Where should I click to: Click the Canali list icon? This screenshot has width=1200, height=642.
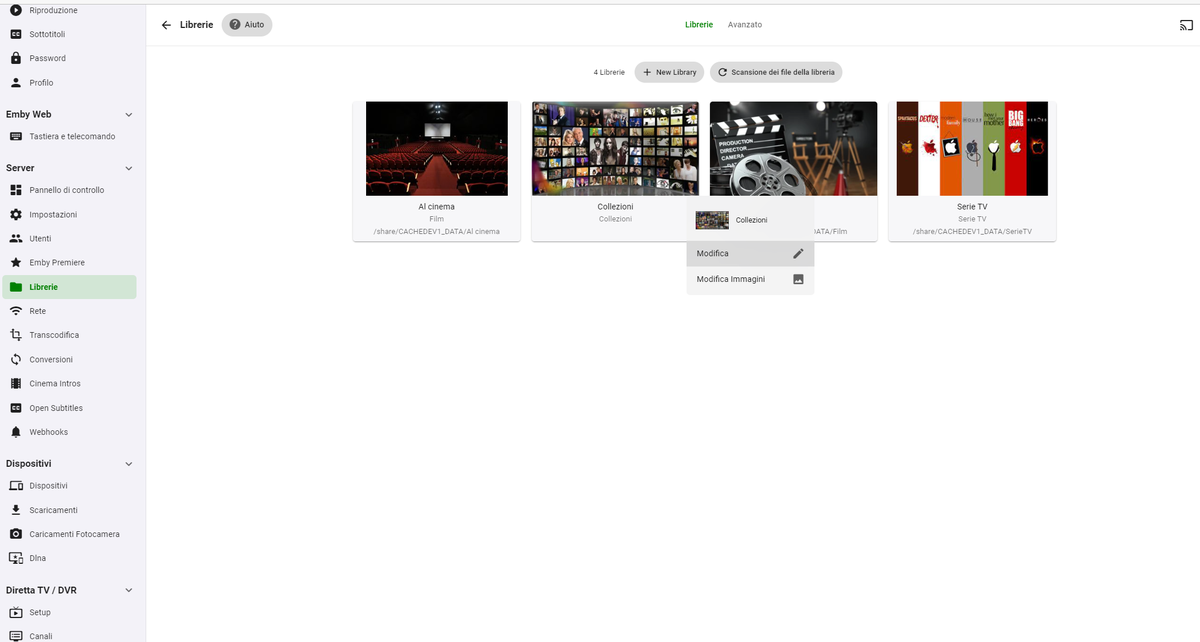click(16, 636)
